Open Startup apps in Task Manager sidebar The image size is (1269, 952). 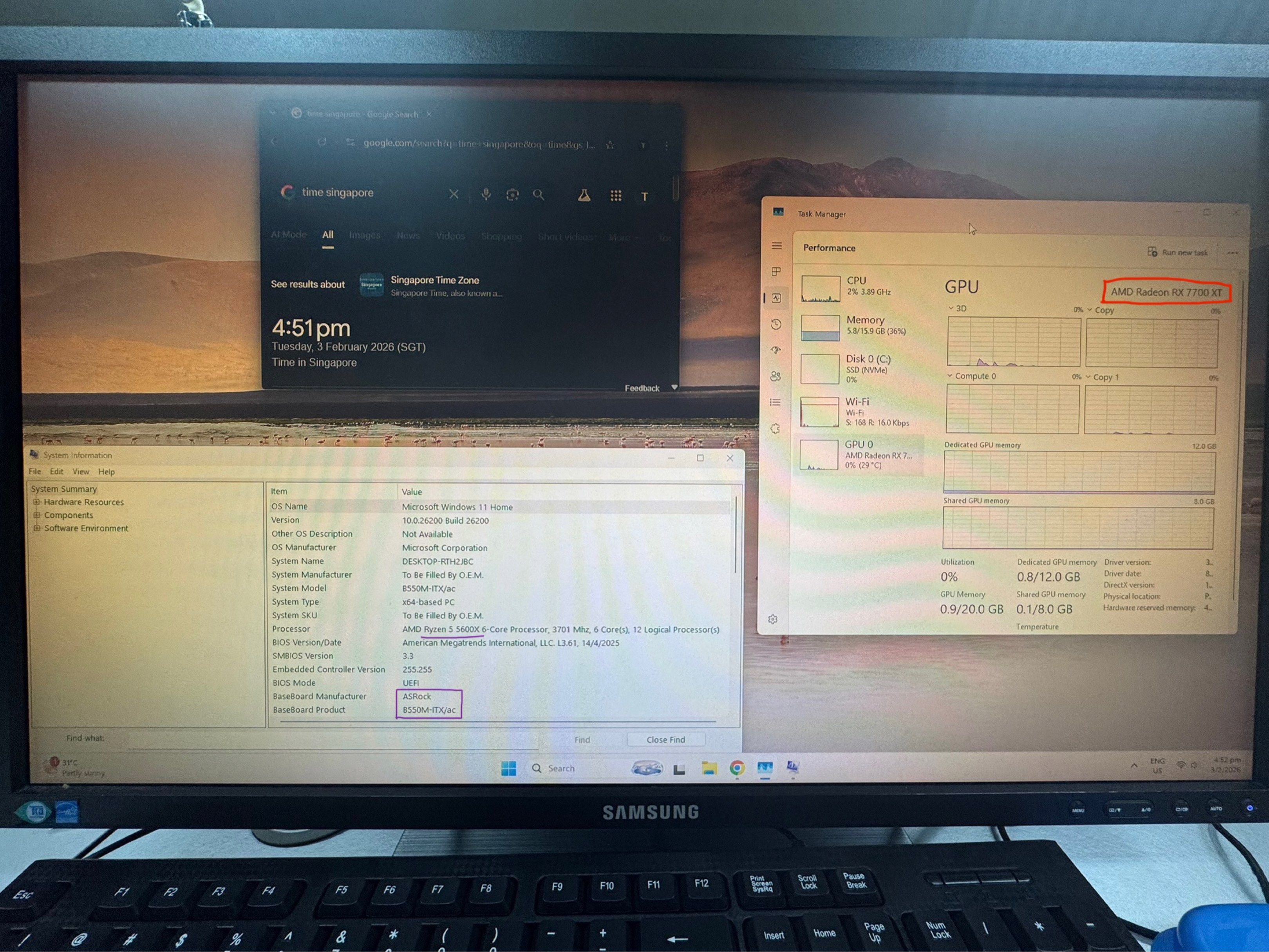(776, 350)
